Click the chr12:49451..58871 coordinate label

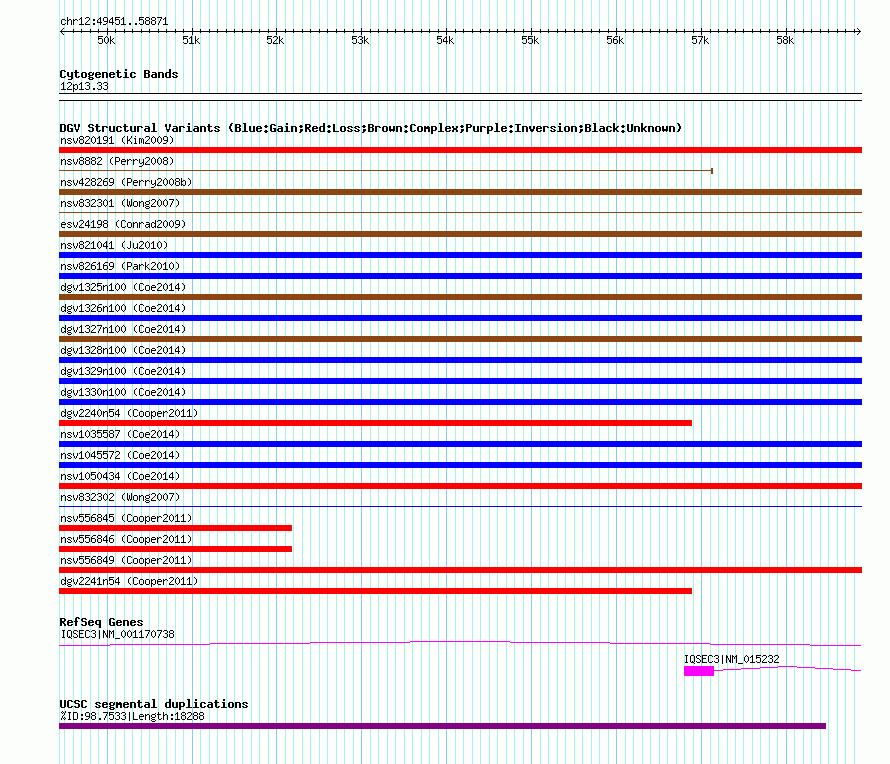pyautogui.click(x=114, y=21)
